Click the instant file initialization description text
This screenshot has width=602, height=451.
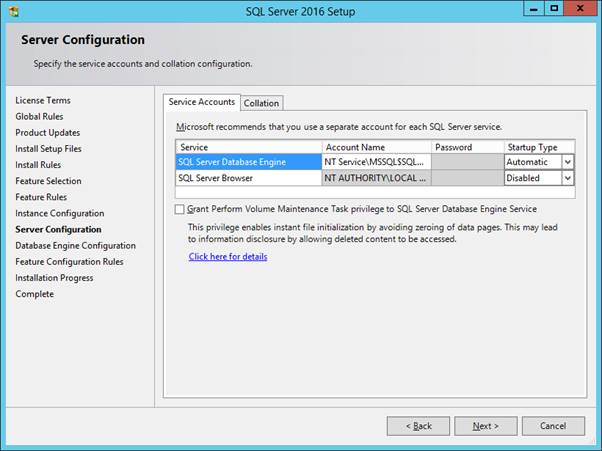pos(372,233)
